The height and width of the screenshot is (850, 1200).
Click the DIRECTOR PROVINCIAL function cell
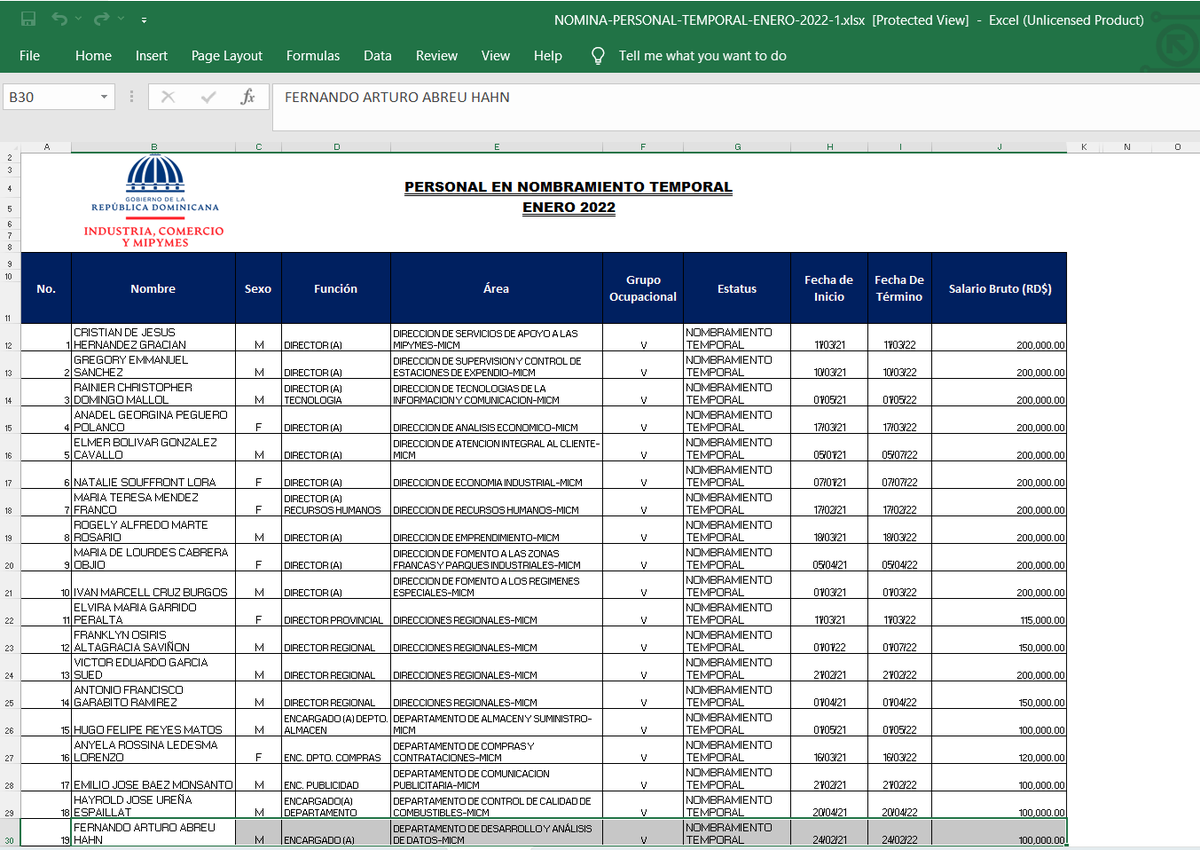point(336,613)
